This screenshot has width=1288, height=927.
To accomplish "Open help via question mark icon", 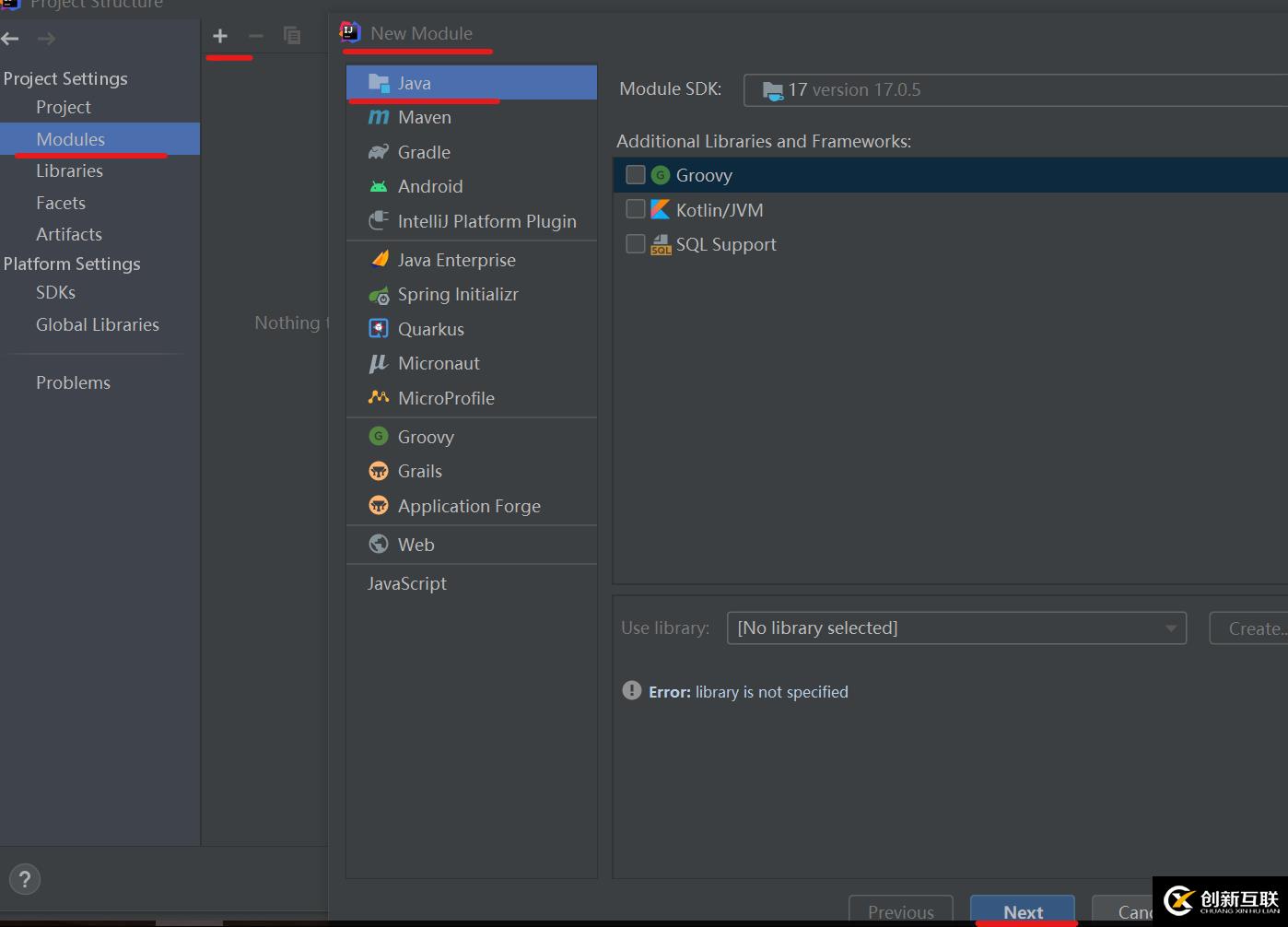I will click(25, 879).
